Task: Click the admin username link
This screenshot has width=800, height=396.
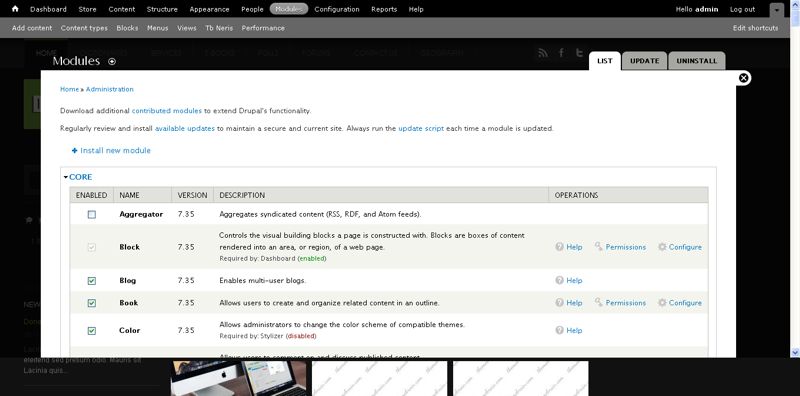Action: pyautogui.click(x=707, y=9)
